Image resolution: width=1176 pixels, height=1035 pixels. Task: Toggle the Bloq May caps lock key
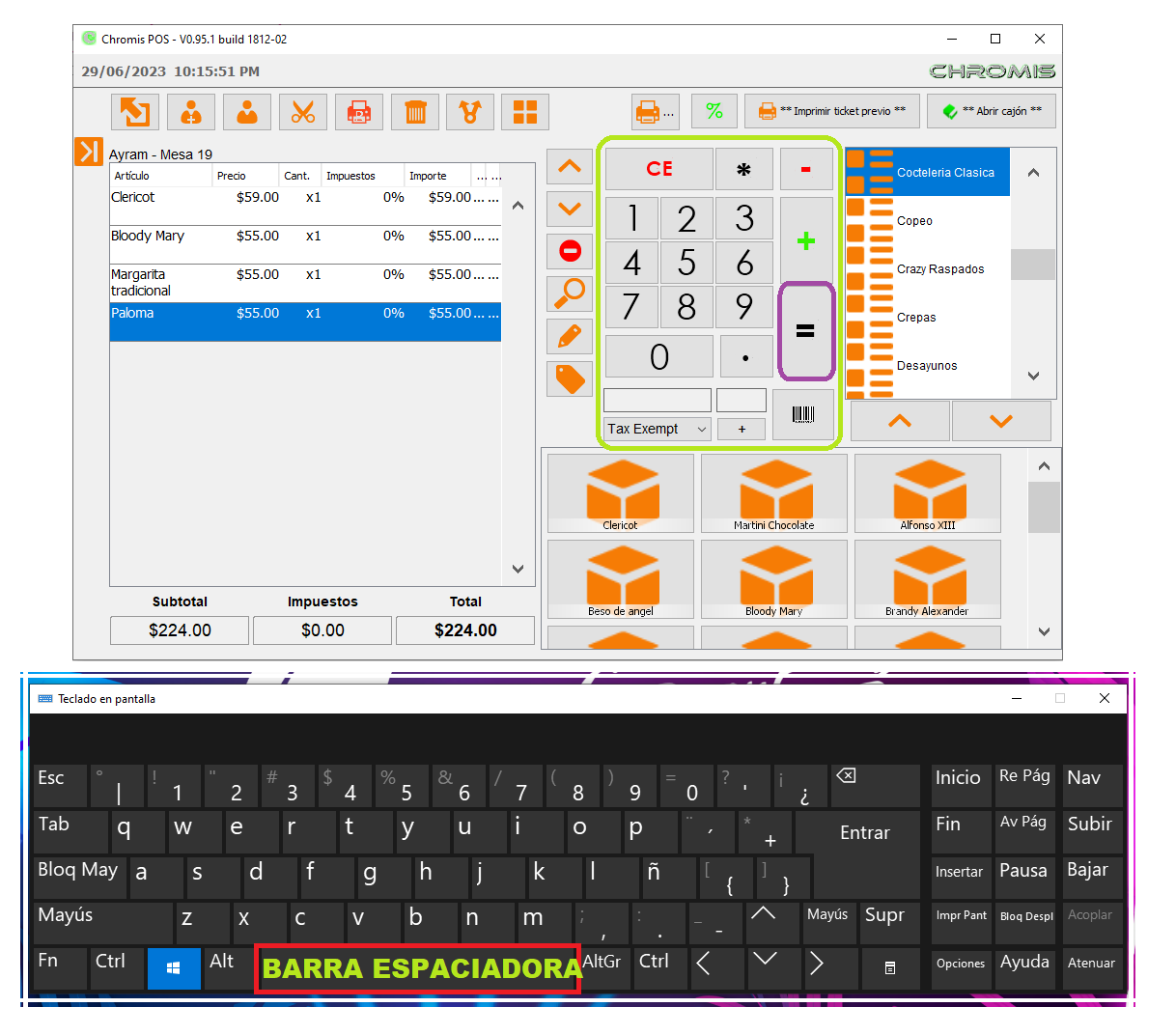click(79, 878)
